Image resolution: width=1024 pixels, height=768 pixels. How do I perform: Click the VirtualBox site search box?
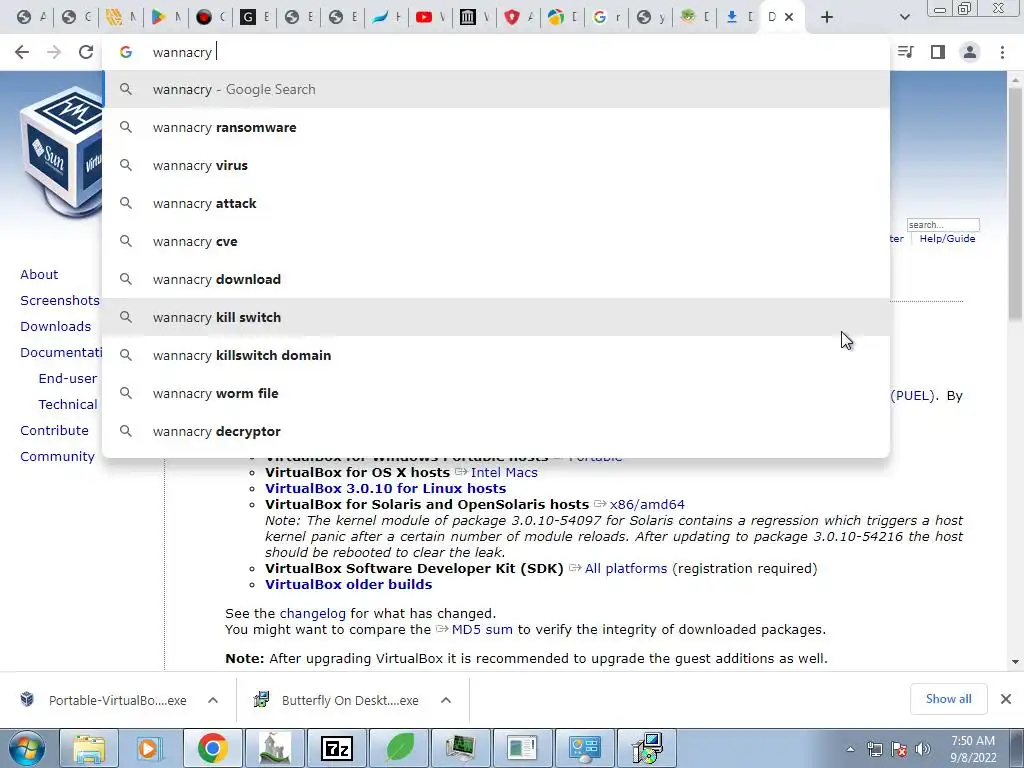coord(943,225)
